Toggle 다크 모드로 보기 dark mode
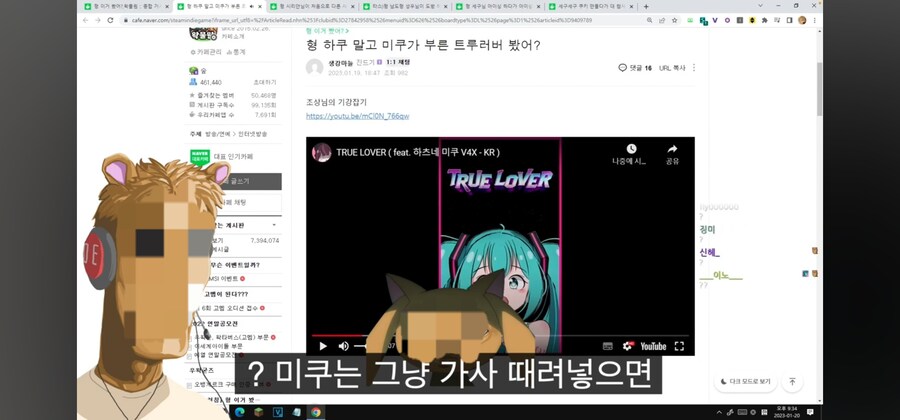The height and width of the screenshot is (420, 900). tap(746, 382)
